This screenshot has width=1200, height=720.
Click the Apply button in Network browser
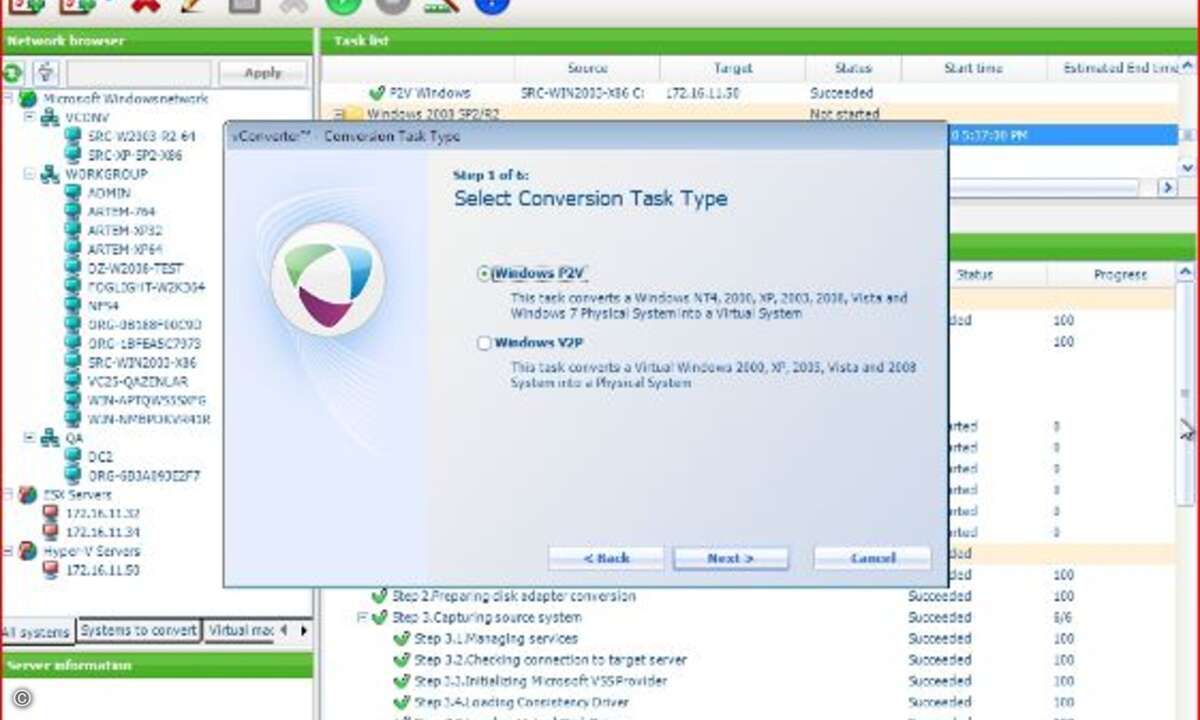pos(263,73)
